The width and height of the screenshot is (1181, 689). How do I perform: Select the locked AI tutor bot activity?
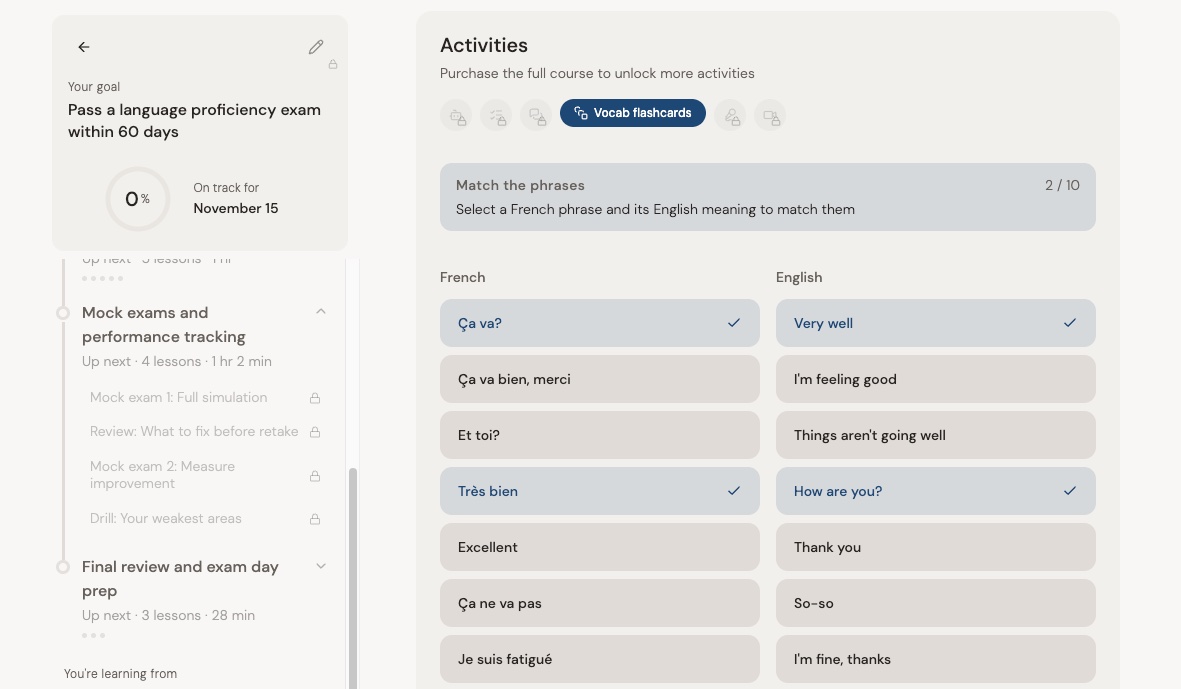pos(456,115)
